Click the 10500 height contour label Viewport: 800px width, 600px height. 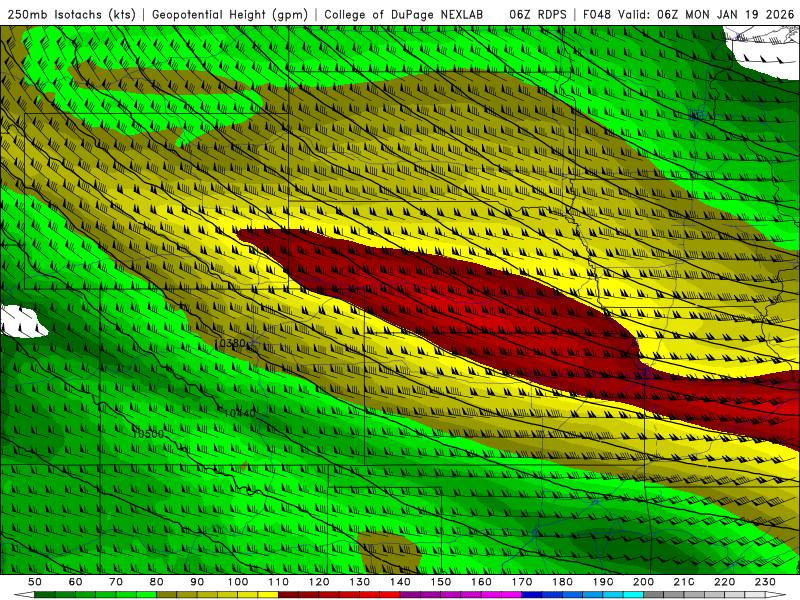(148, 434)
